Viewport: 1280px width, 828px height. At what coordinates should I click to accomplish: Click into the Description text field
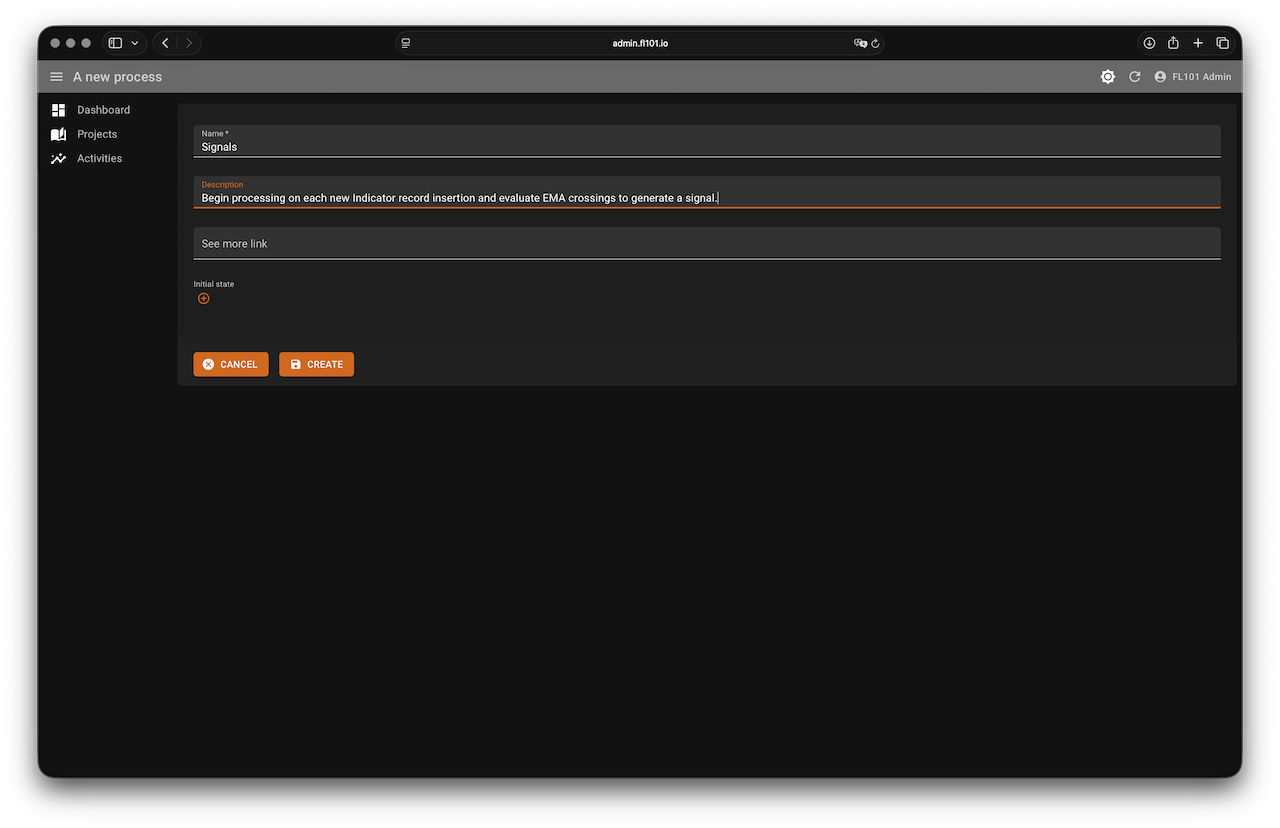(706, 198)
